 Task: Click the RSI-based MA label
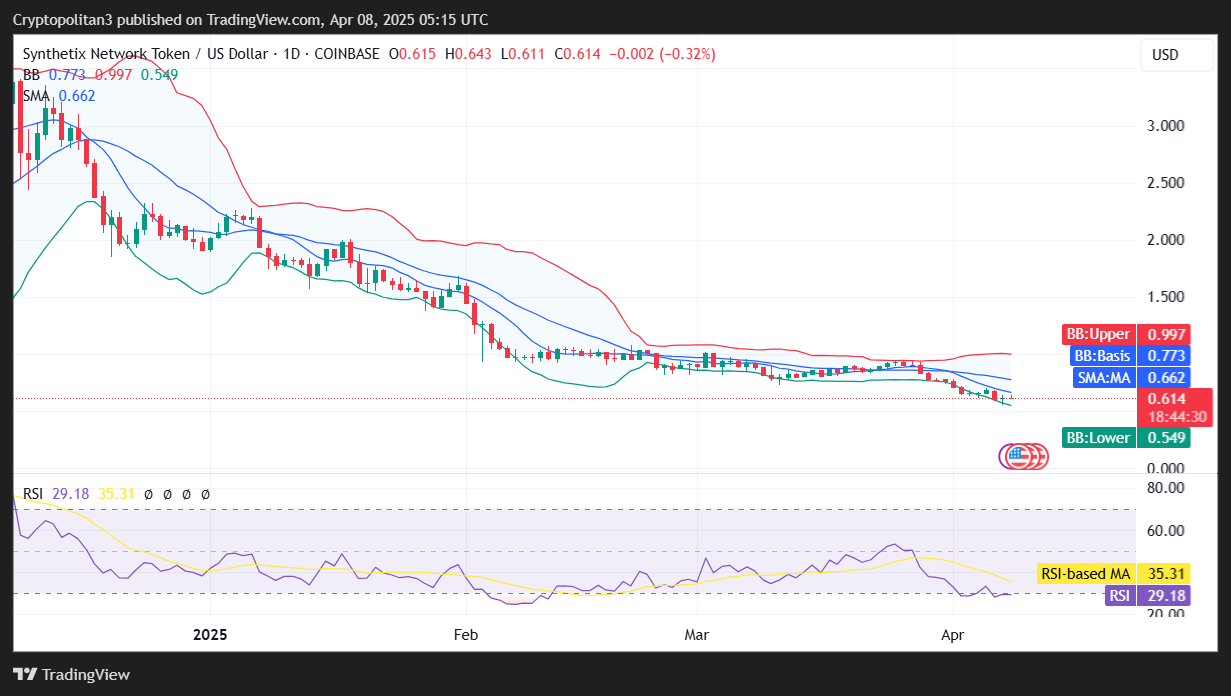[1085, 574]
